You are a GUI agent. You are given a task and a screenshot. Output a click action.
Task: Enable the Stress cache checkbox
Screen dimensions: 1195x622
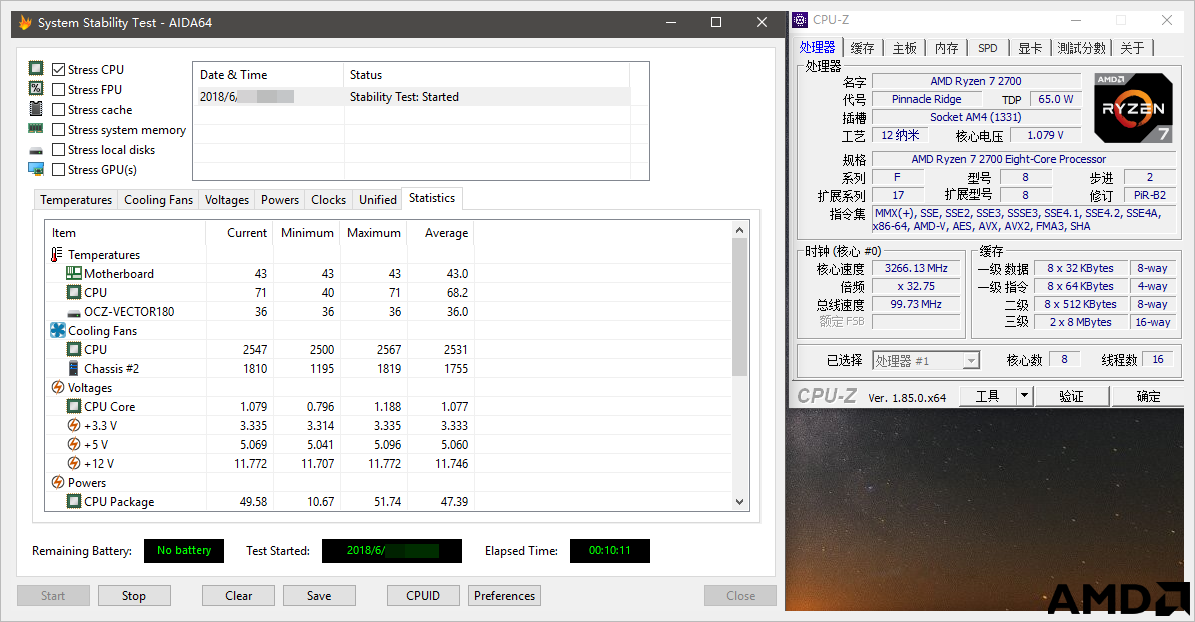[59, 110]
